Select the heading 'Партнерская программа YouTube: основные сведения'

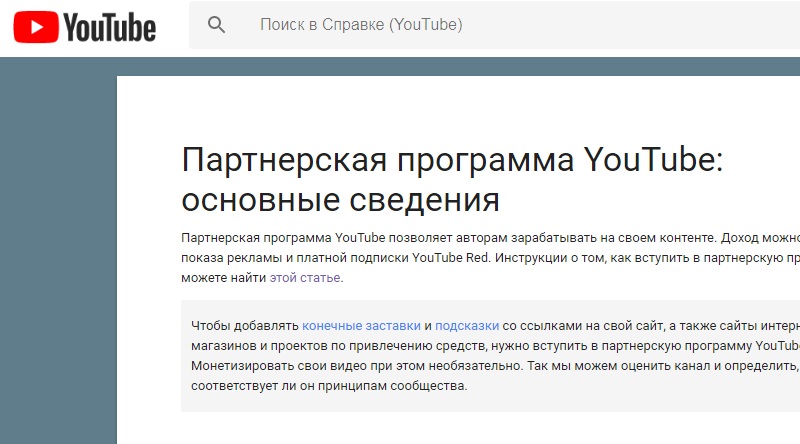pyautogui.click(x=452, y=179)
